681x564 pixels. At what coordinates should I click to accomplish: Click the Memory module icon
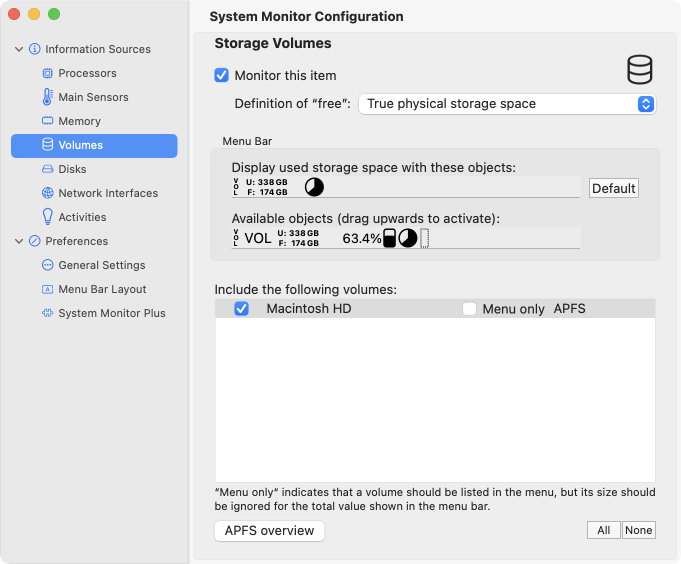(47, 121)
